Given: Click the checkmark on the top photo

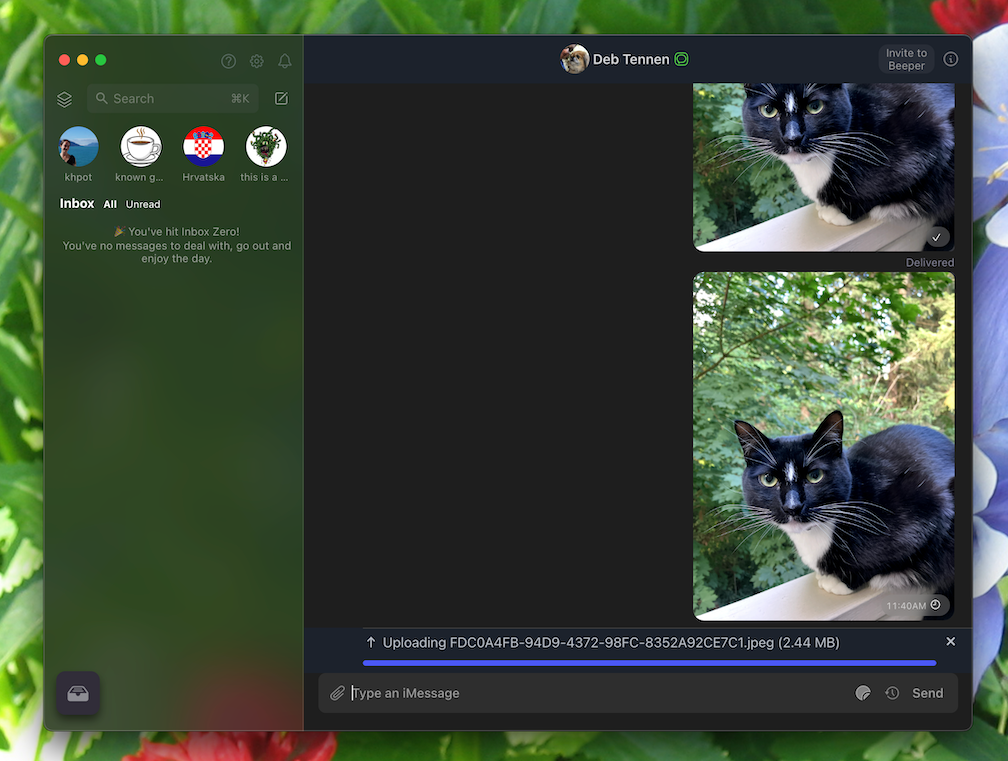Looking at the screenshot, I should (937, 237).
